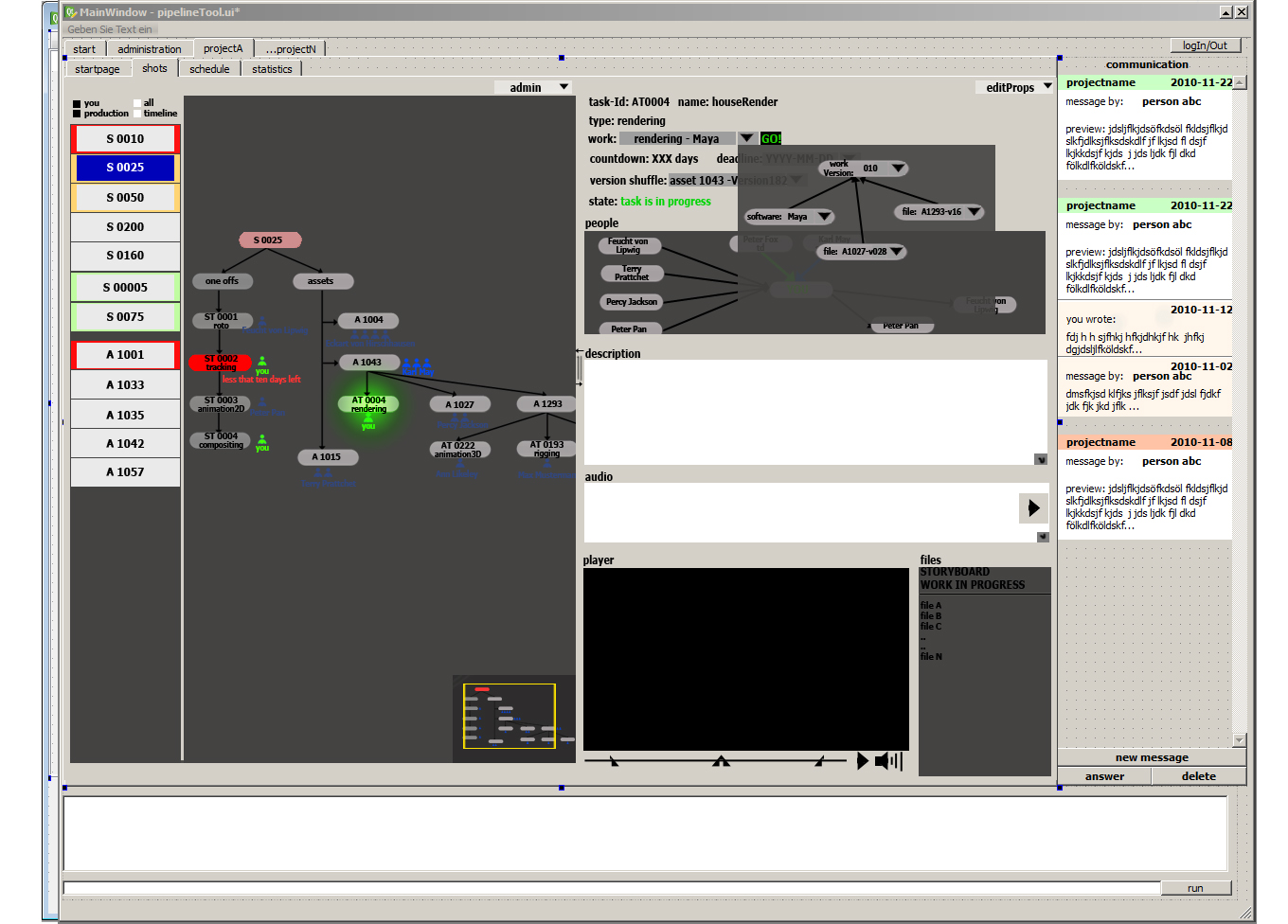Toggle the 'production' filter checkbox
Screen dimensions: 1288x924
click(78, 114)
